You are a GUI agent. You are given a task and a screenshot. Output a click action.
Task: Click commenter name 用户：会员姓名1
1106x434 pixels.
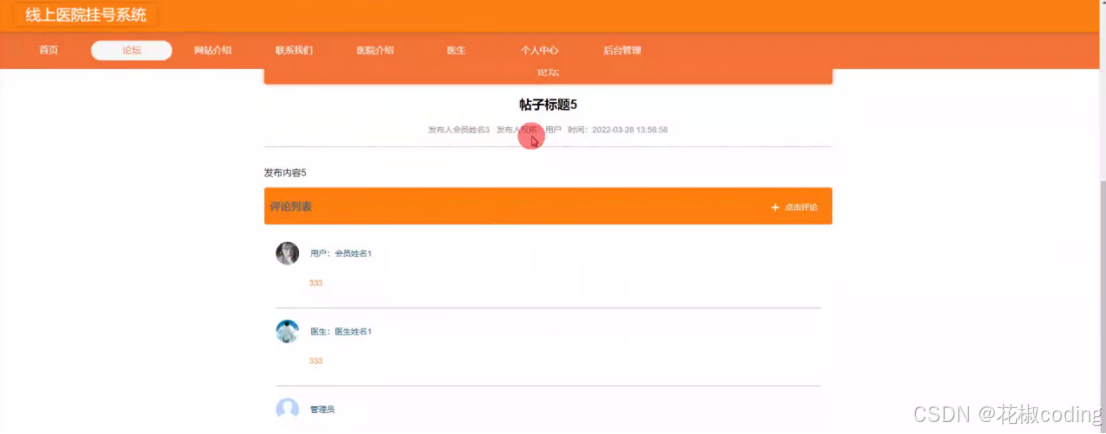pyautogui.click(x=341, y=253)
